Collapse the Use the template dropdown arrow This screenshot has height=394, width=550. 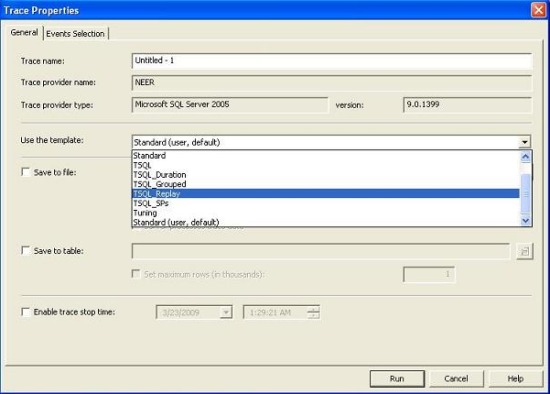click(x=525, y=142)
